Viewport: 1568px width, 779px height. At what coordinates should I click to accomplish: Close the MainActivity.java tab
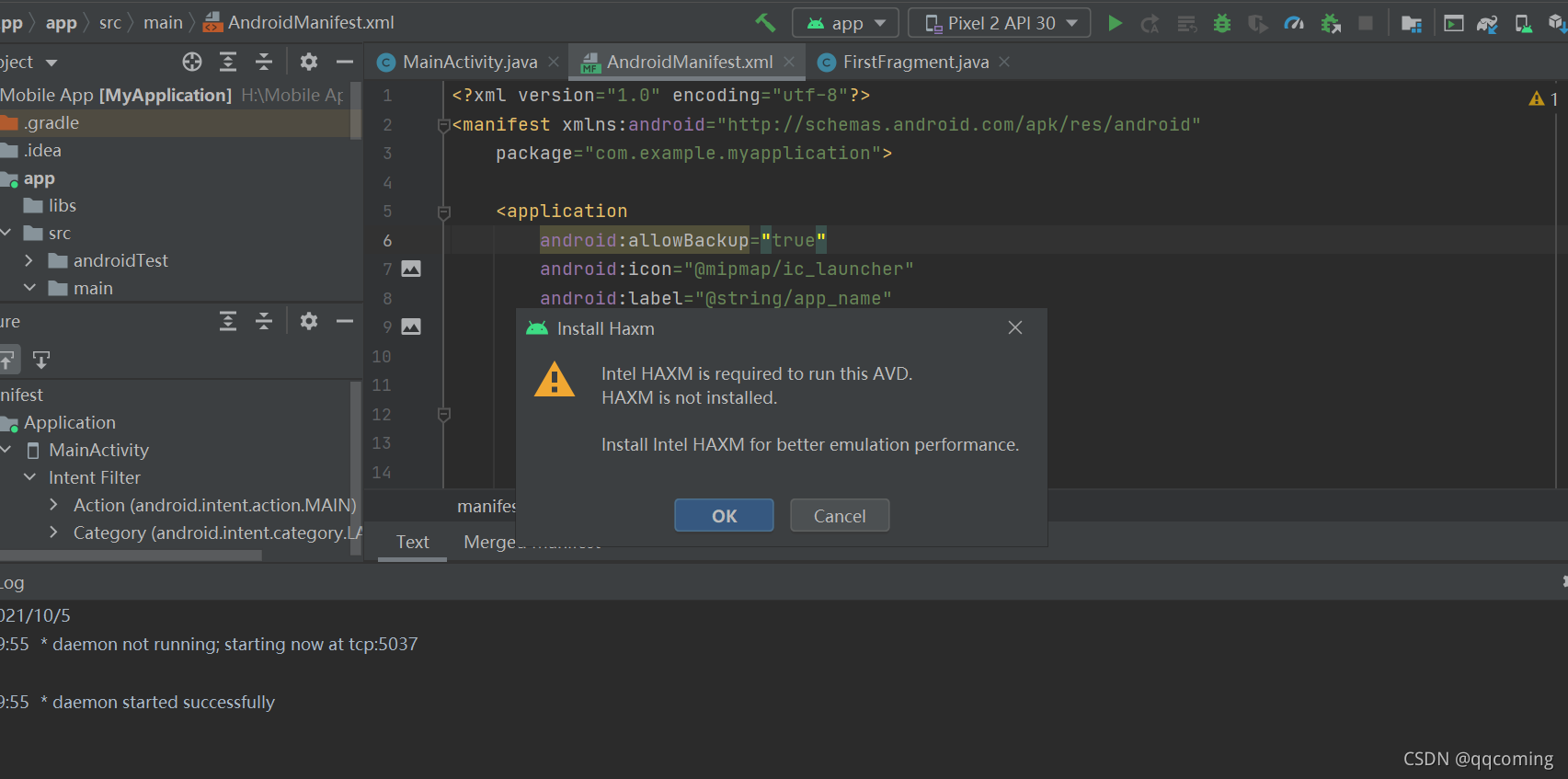coord(554,62)
